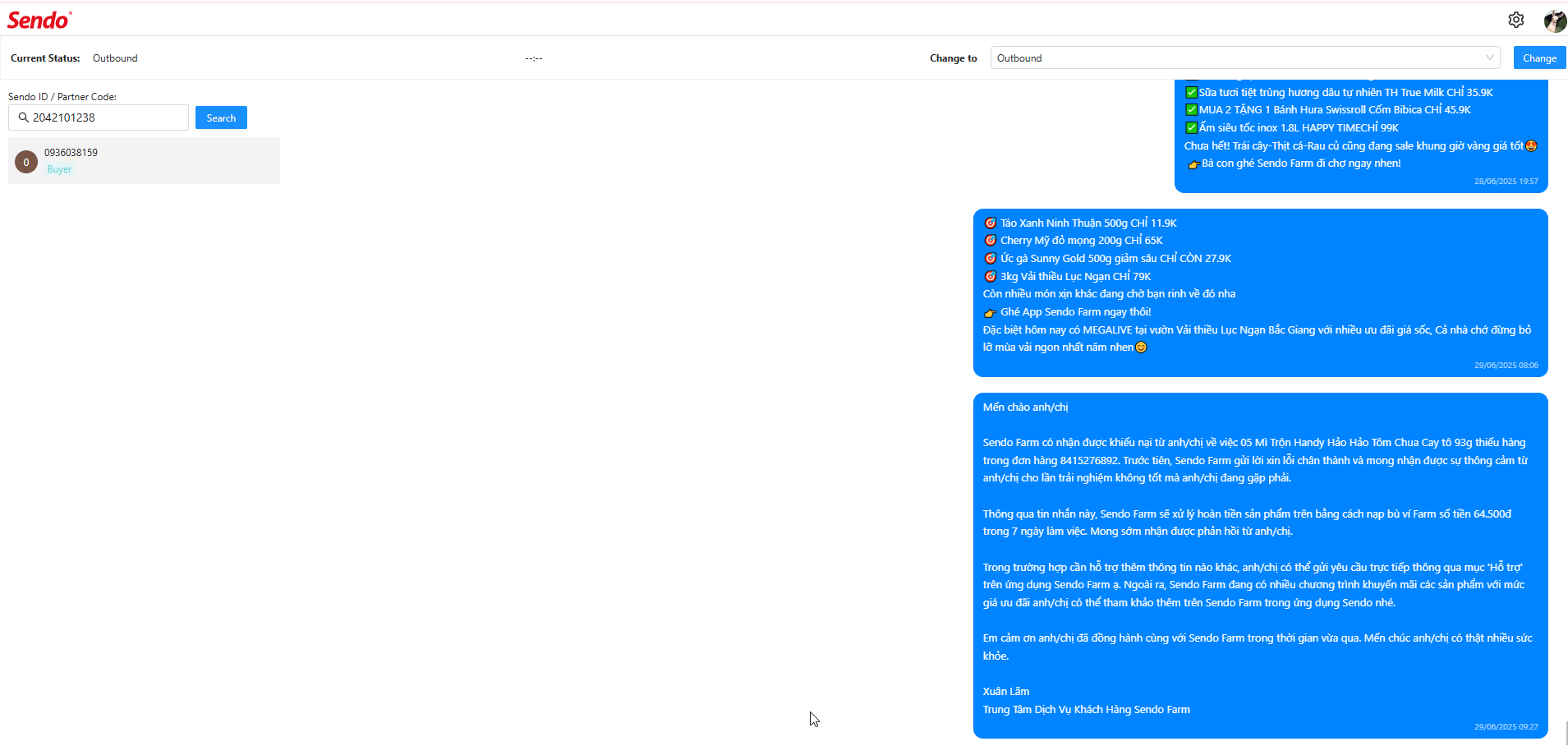This screenshot has width=1568, height=746.
Task: Click 'Trung Tâm Dịch Vụ Khách Hàng Sendo Farm'
Action: [1086, 710]
